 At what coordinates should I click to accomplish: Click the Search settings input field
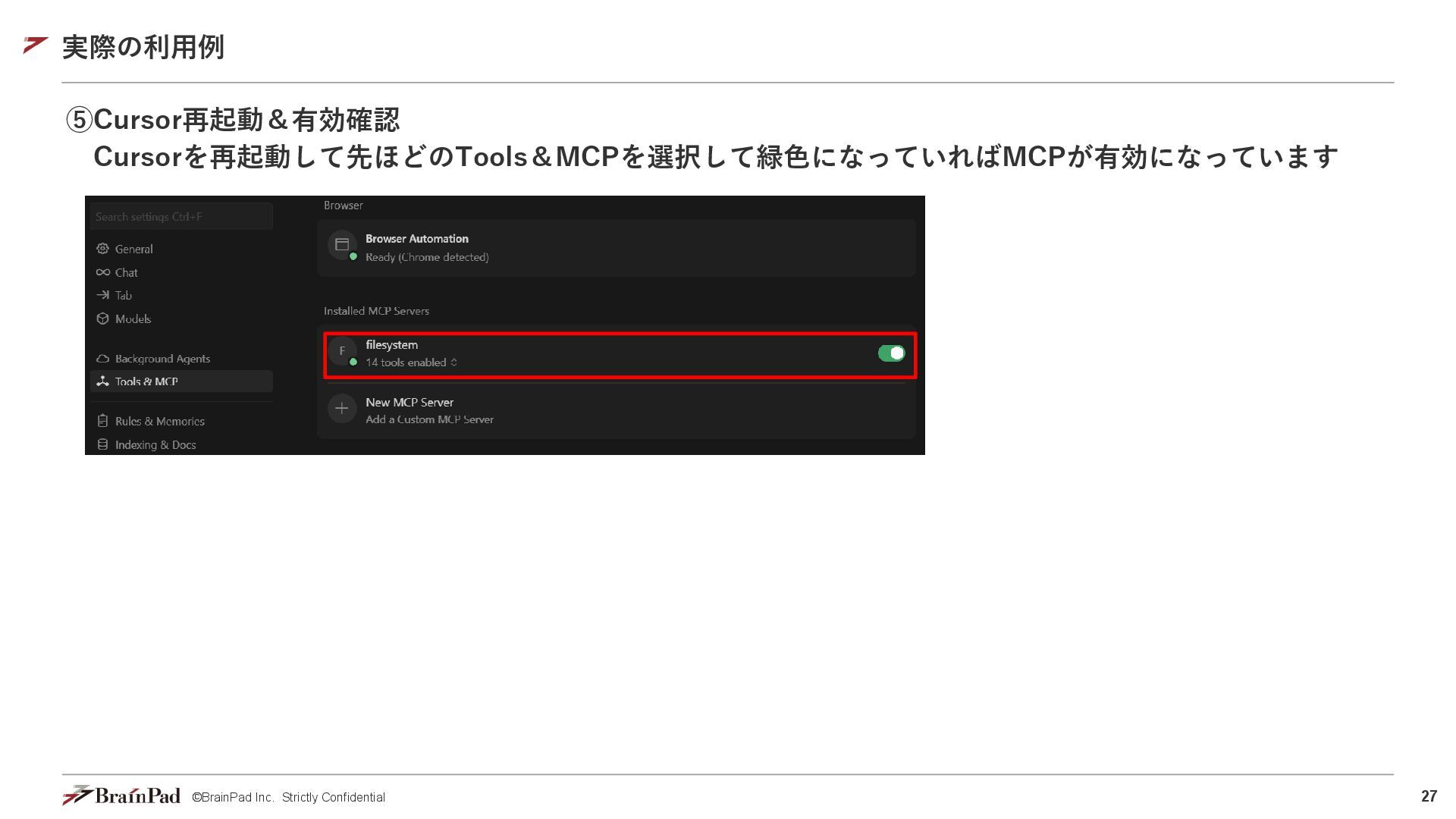180,217
